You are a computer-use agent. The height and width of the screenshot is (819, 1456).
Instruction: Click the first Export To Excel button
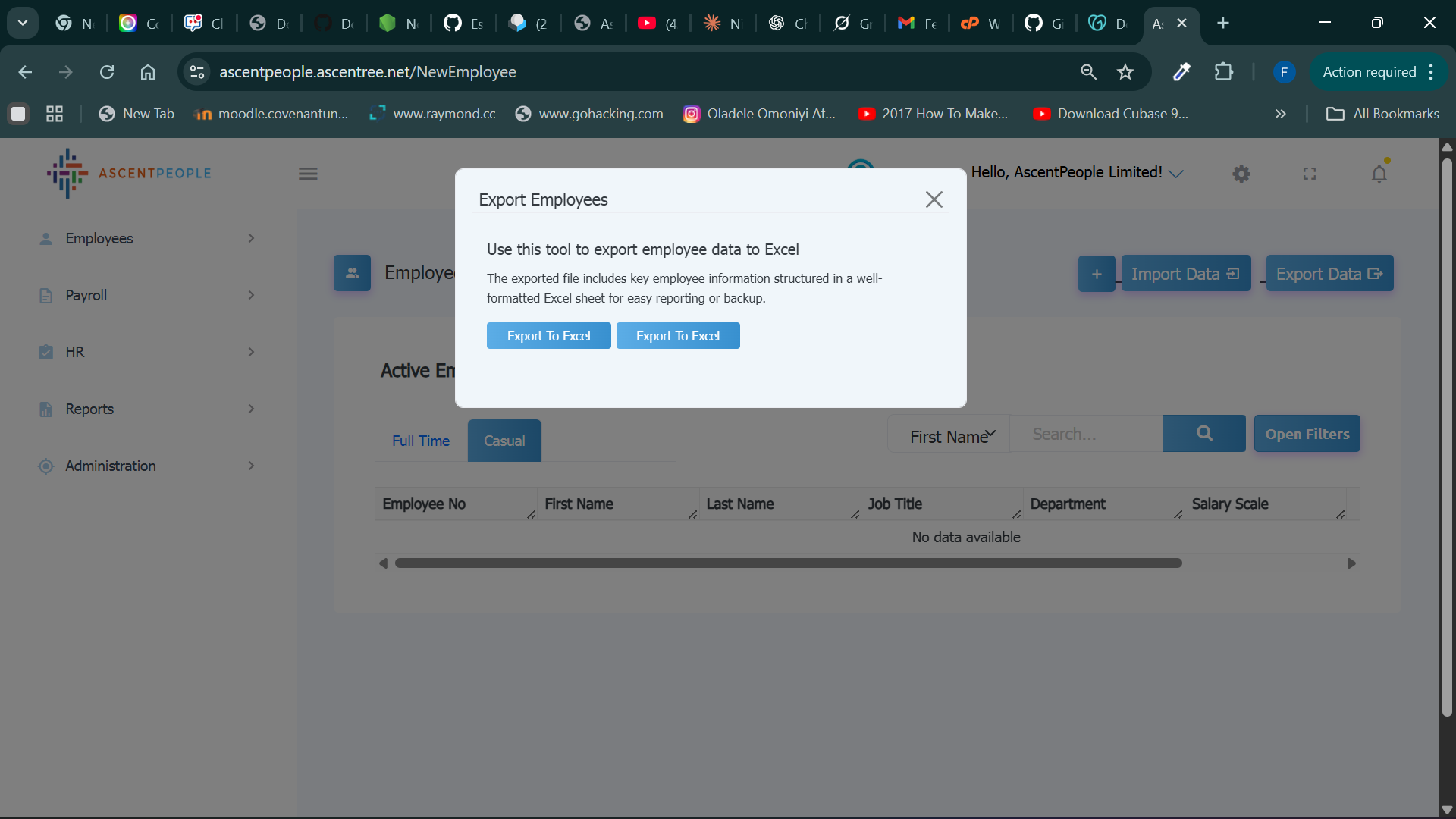548,336
